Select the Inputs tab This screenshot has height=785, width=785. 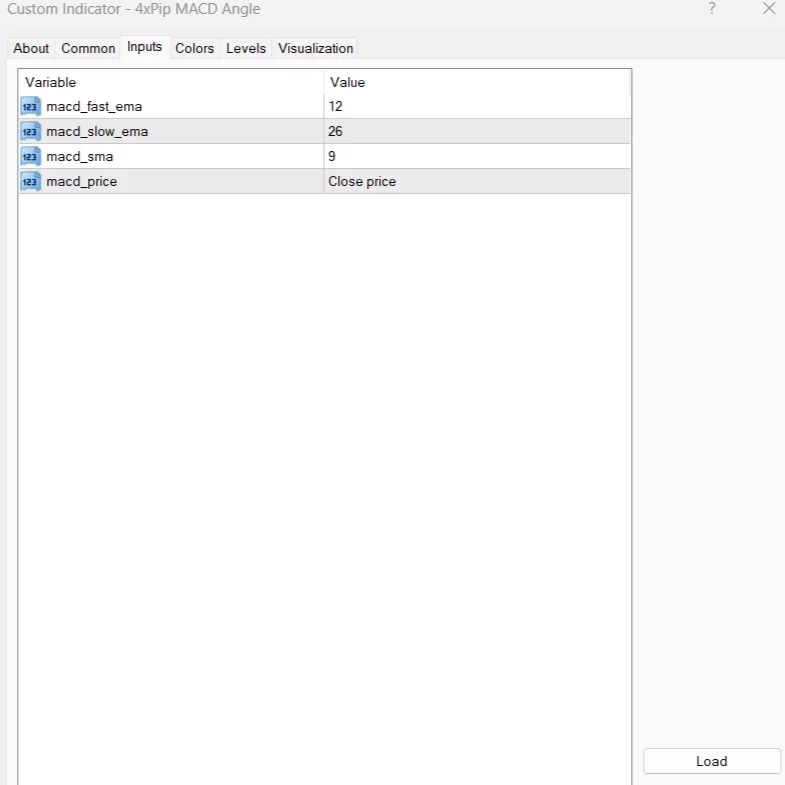tap(145, 47)
